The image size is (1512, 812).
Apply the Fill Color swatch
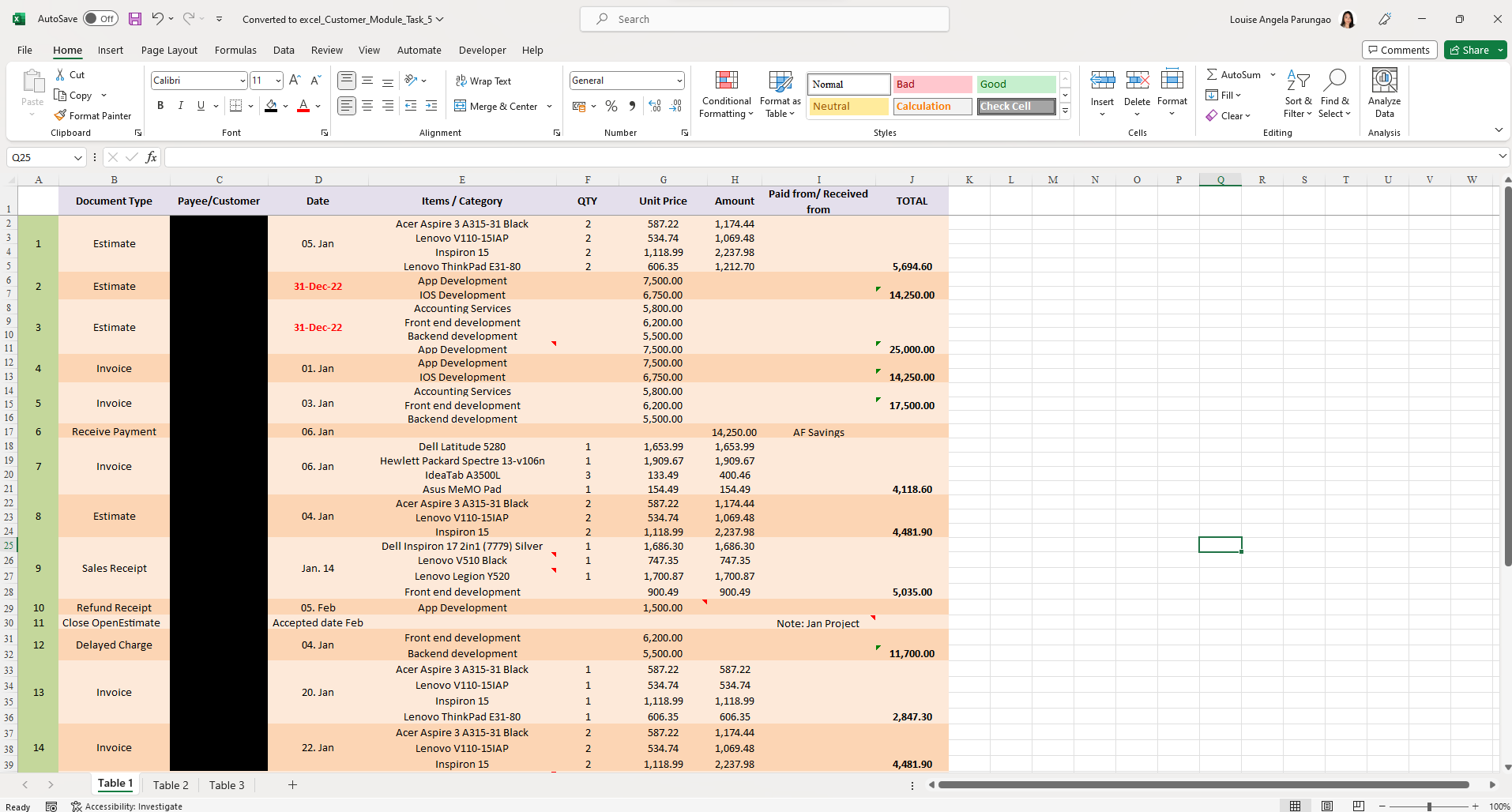[271, 106]
